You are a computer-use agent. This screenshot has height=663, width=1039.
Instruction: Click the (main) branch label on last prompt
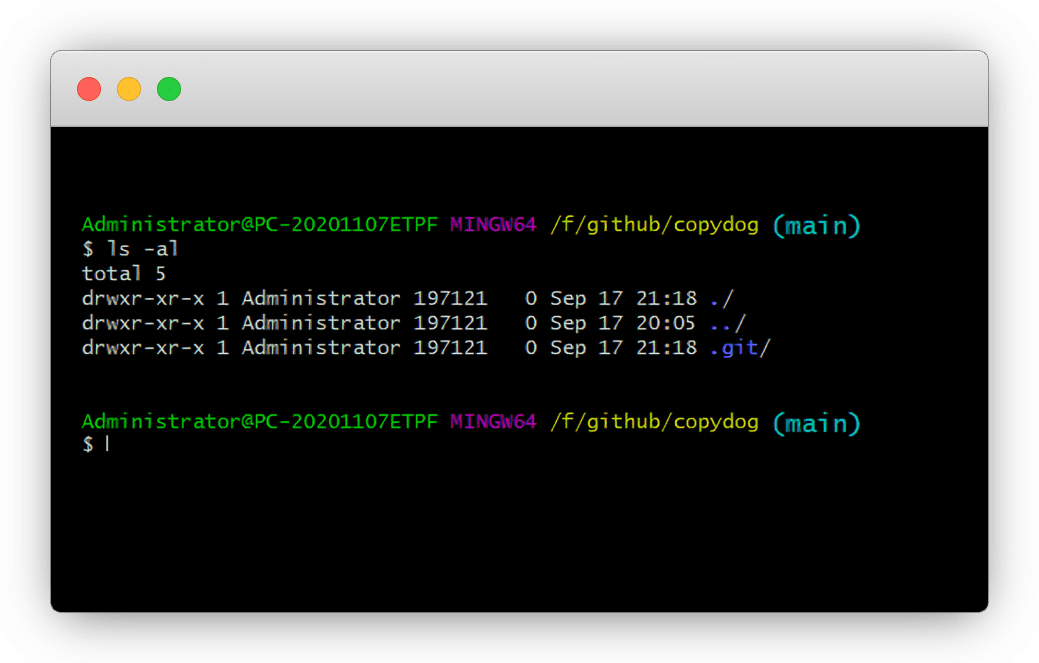pyautogui.click(x=816, y=424)
